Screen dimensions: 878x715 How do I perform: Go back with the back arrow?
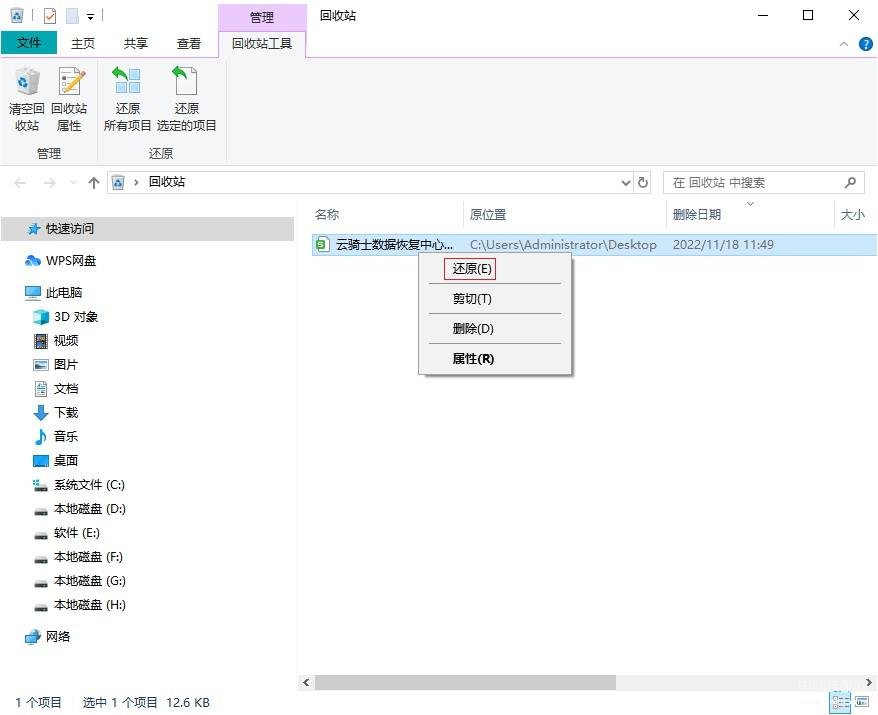pyautogui.click(x=20, y=183)
